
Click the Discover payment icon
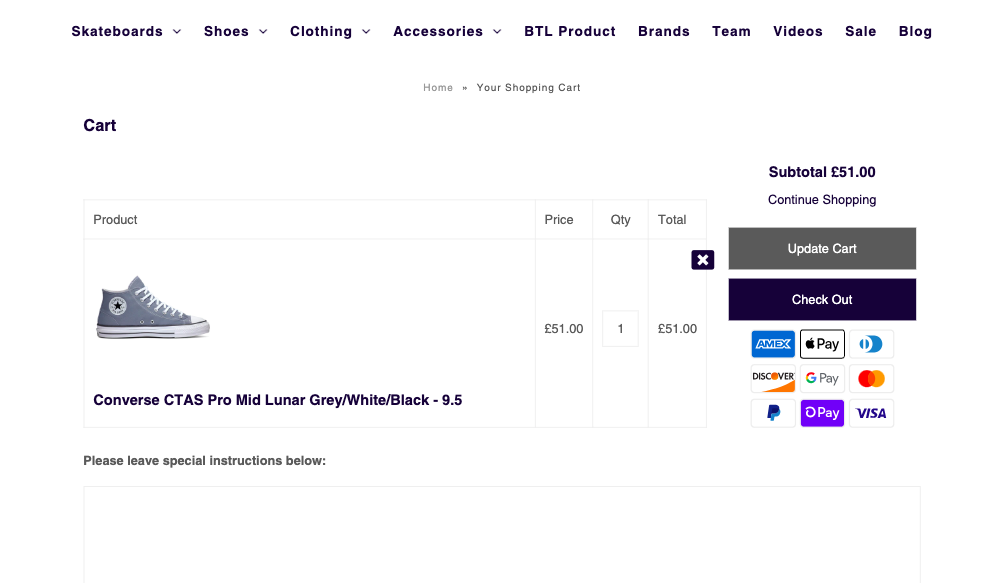[773, 378]
